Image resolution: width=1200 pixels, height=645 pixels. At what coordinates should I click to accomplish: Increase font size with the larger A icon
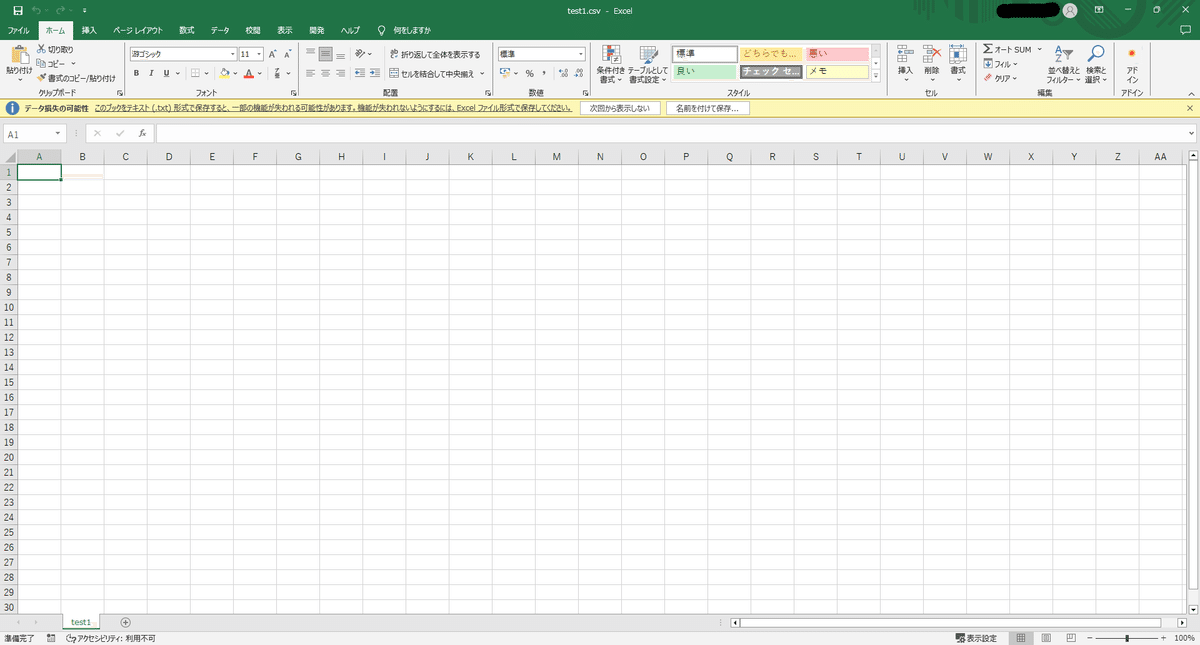tap(272, 54)
